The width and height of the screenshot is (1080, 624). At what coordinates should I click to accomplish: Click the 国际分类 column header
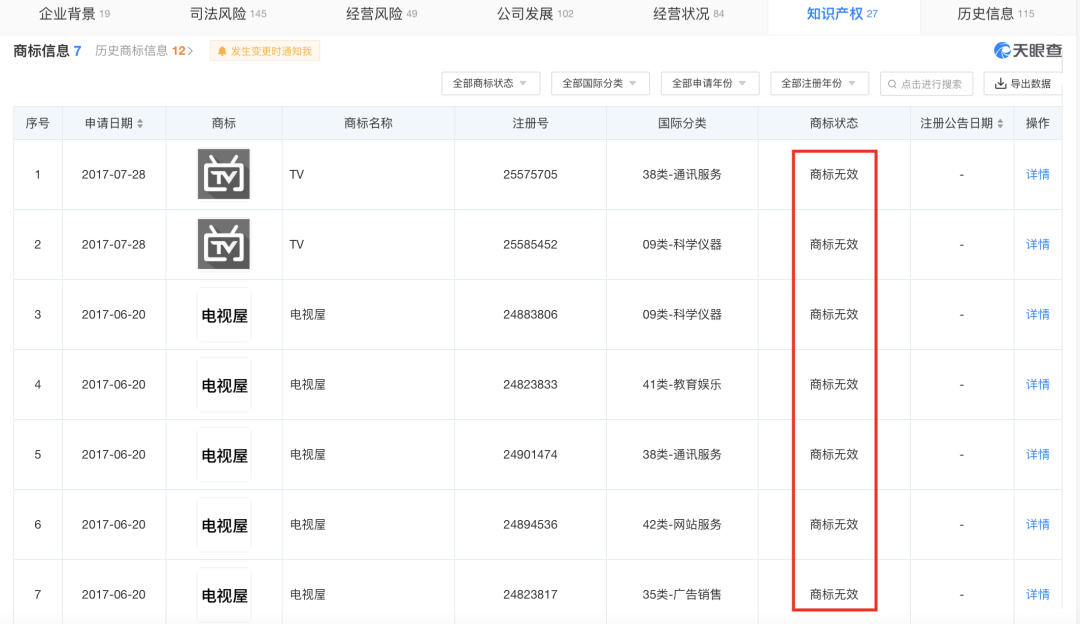click(682, 123)
